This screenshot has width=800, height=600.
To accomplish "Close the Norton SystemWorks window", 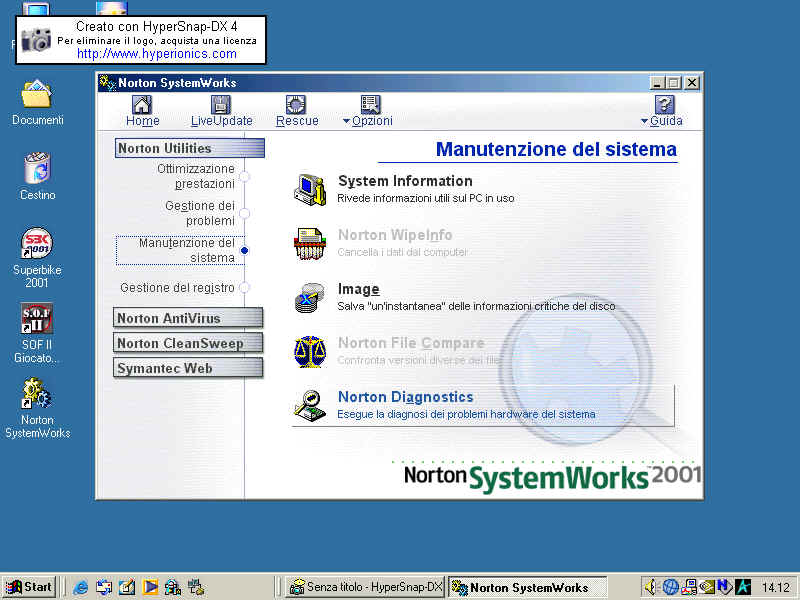I will pyautogui.click(x=691, y=83).
